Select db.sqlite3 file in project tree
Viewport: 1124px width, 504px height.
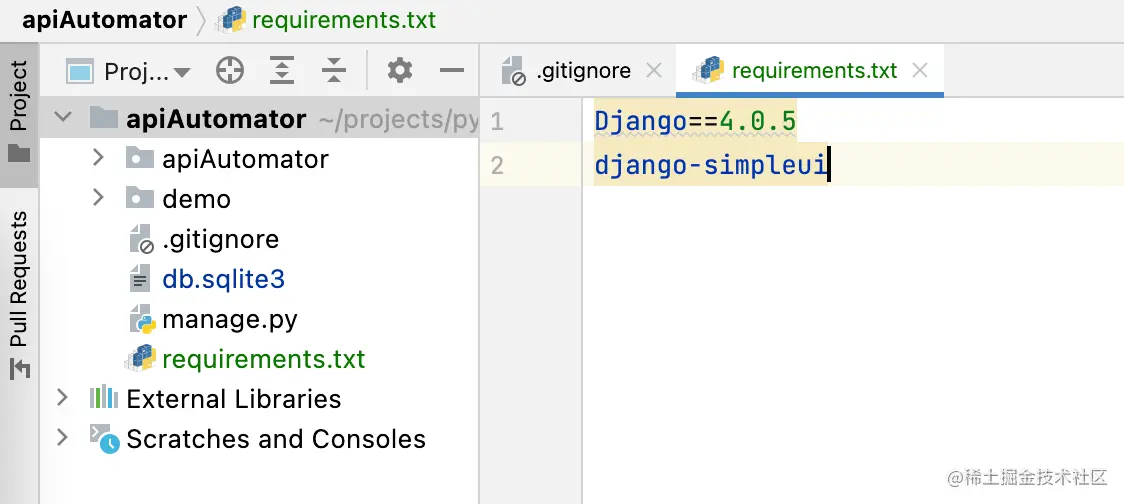(224, 279)
